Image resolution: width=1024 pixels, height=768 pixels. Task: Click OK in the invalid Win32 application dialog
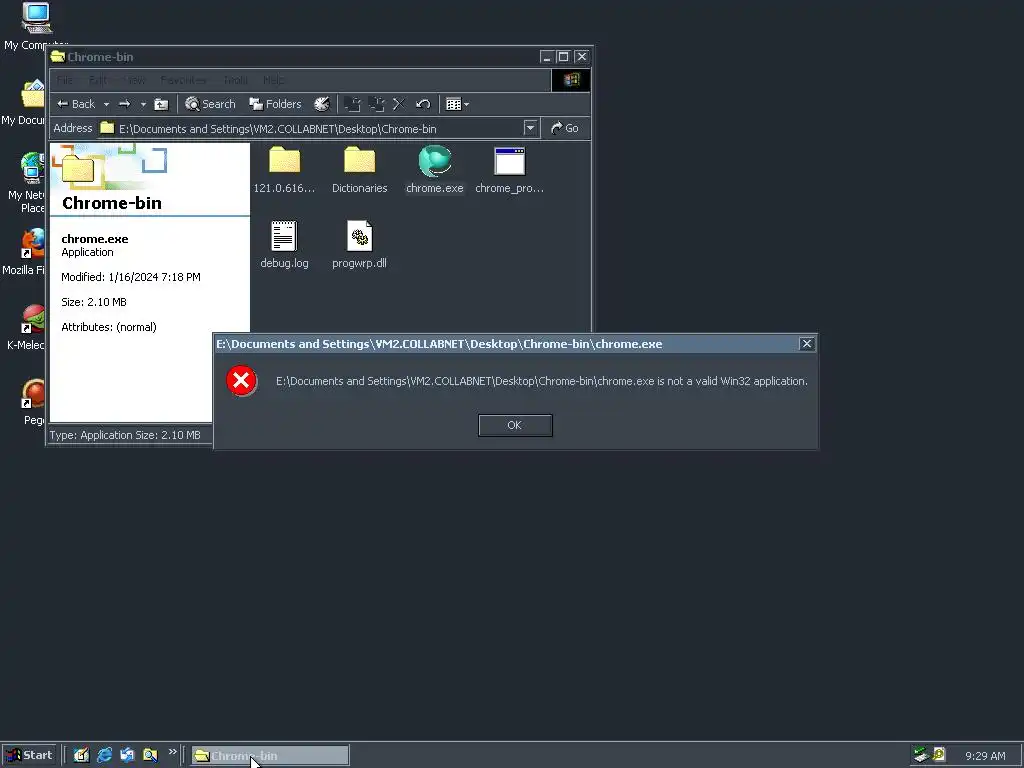tap(515, 425)
